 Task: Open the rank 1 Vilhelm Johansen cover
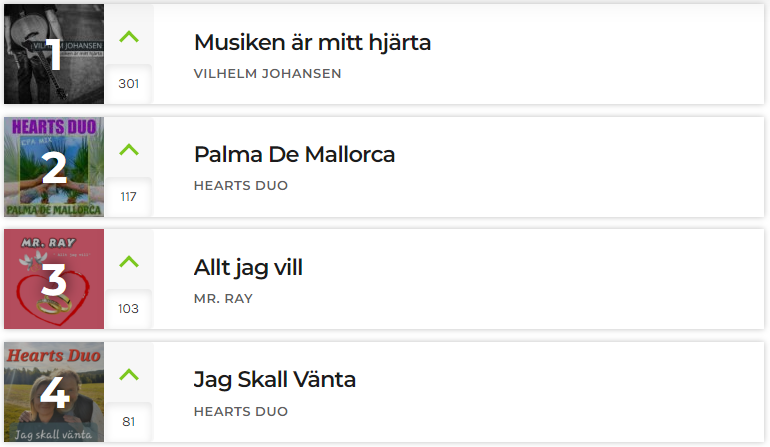pyautogui.click(x=54, y=54)
